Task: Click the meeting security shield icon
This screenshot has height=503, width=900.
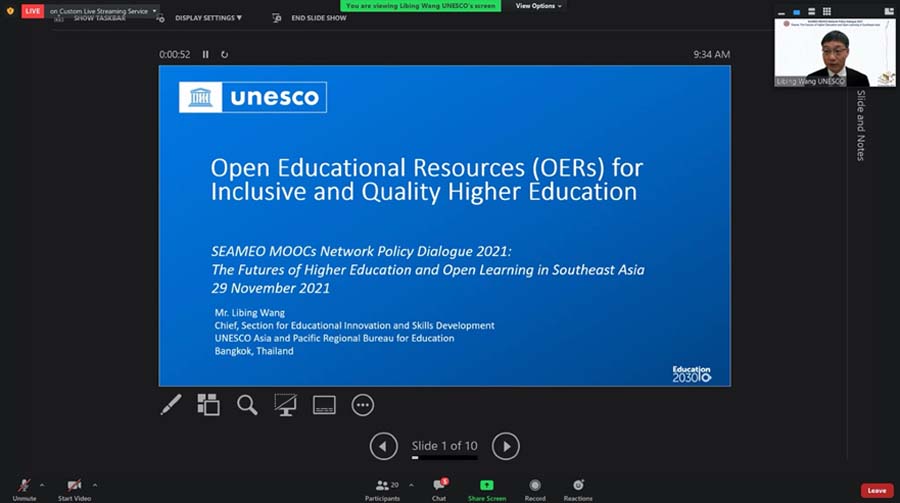Action: [x=10, y=11]
